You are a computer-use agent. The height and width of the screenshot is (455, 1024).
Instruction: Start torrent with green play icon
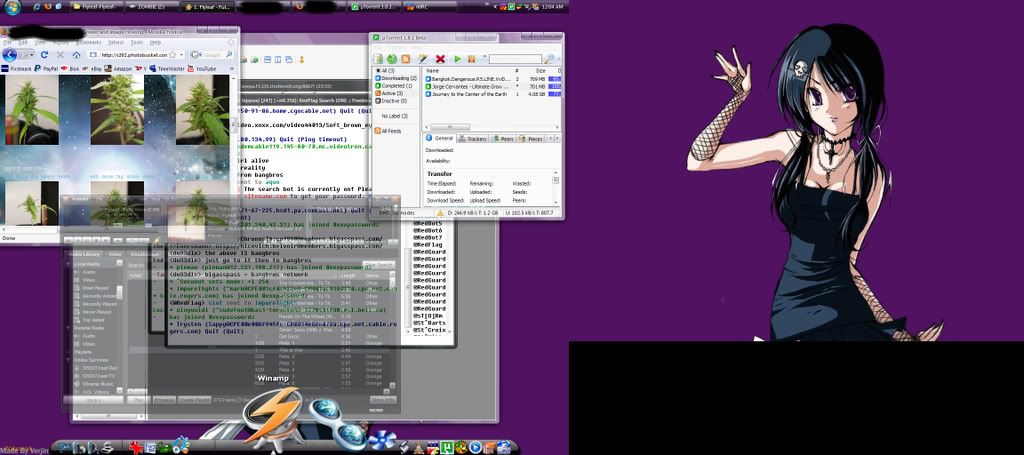click(x=458, y=59)
